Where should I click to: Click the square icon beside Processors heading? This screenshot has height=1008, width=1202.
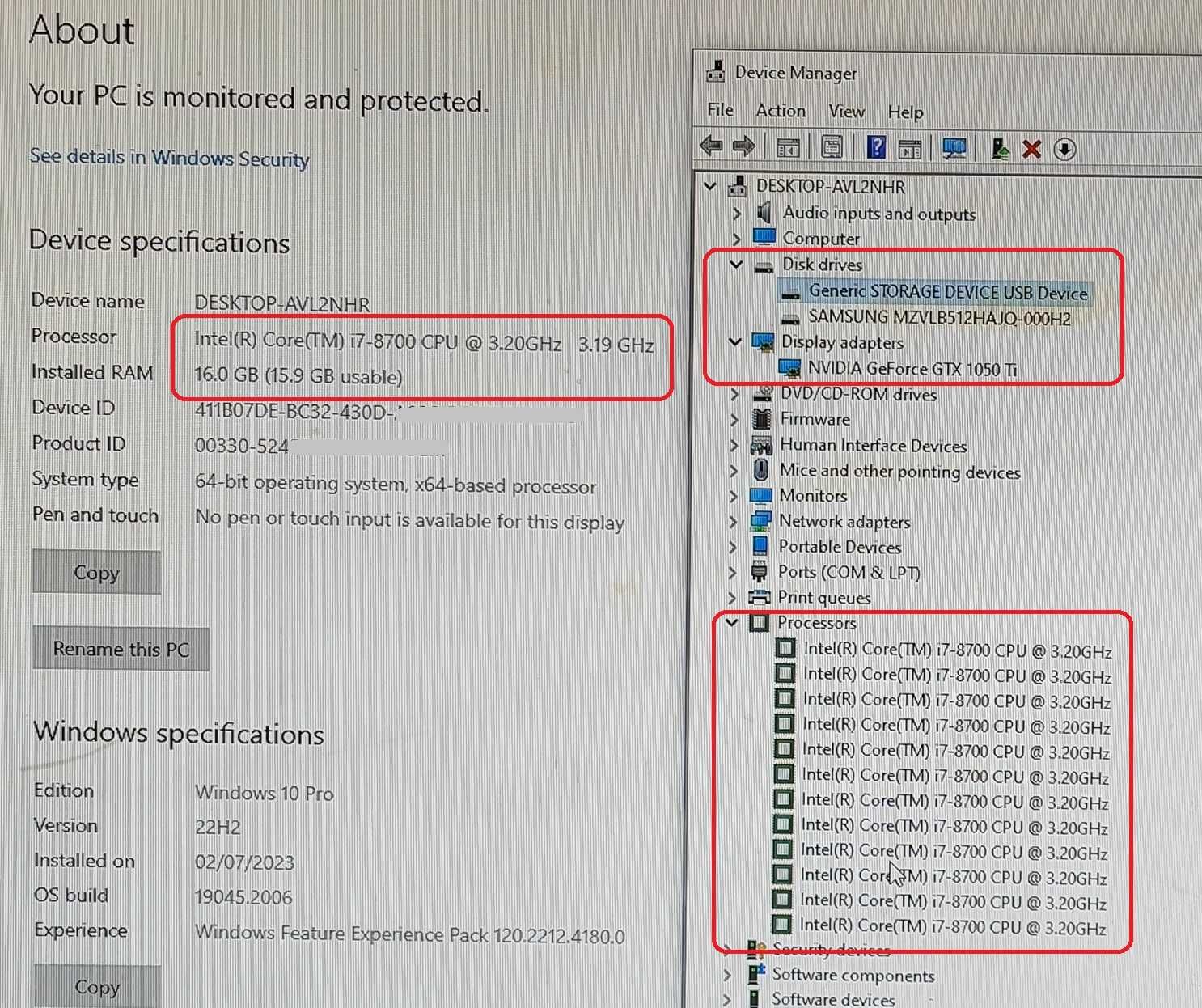coord(759,622)
